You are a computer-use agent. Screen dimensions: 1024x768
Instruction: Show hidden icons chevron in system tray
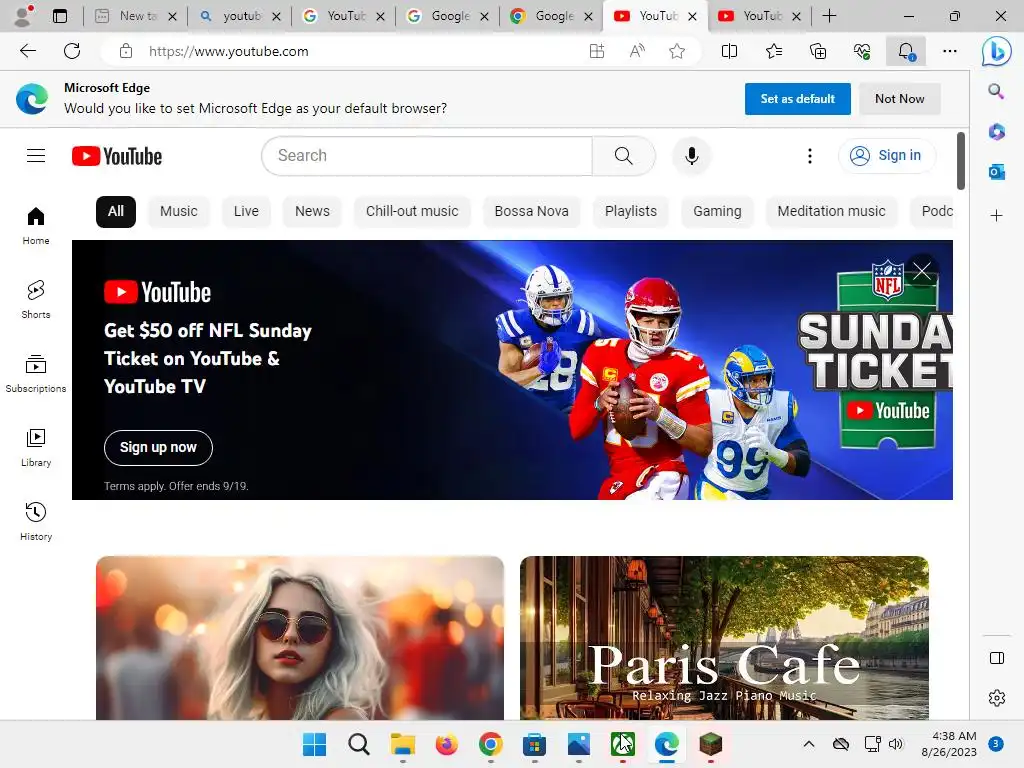(808, 744)
